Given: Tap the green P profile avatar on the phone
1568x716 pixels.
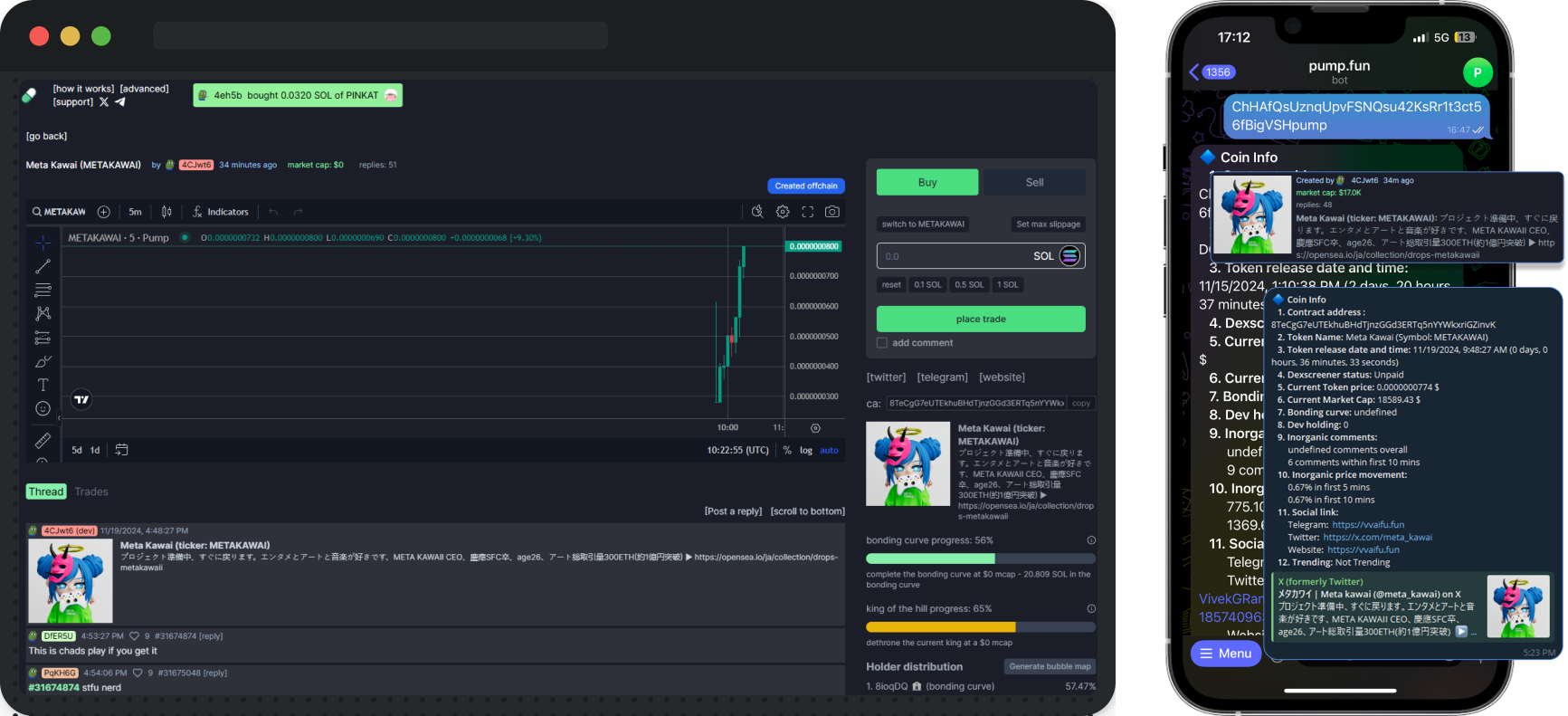Looking at the screenshot, I should click(1478, 72).
